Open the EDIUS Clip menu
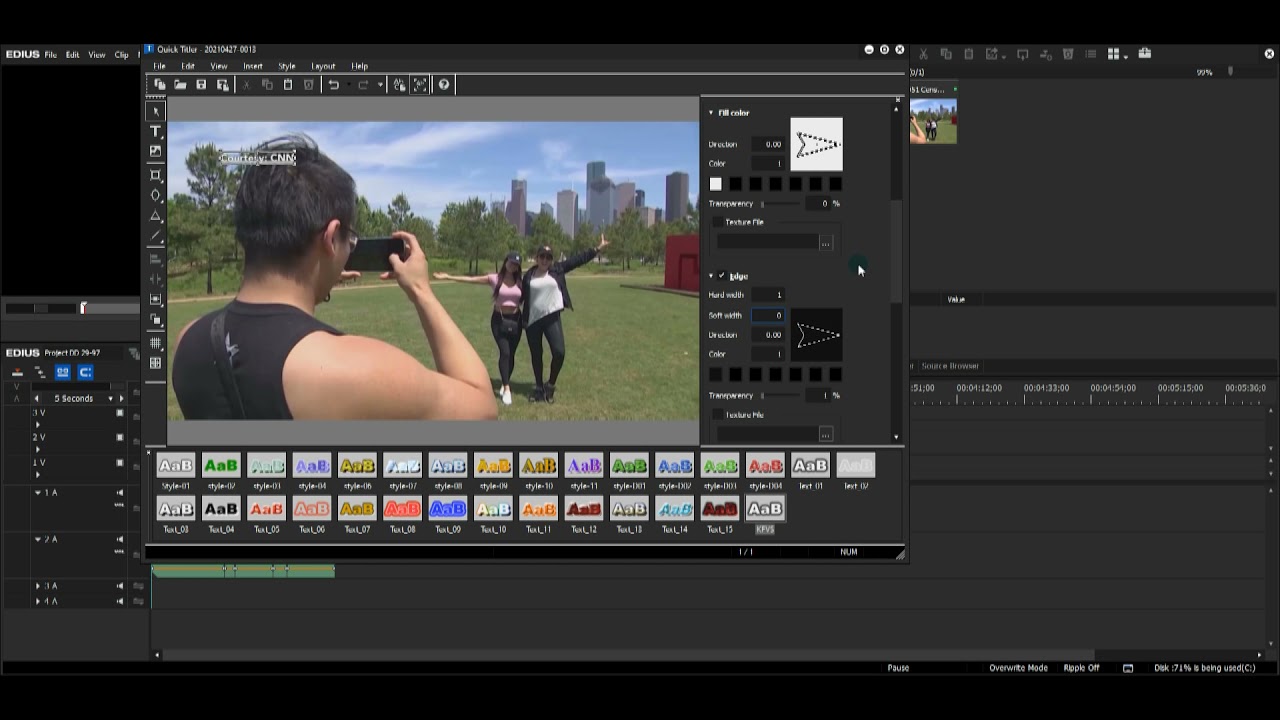This screenshot has height=720, width=1280. tap(122, 55)
